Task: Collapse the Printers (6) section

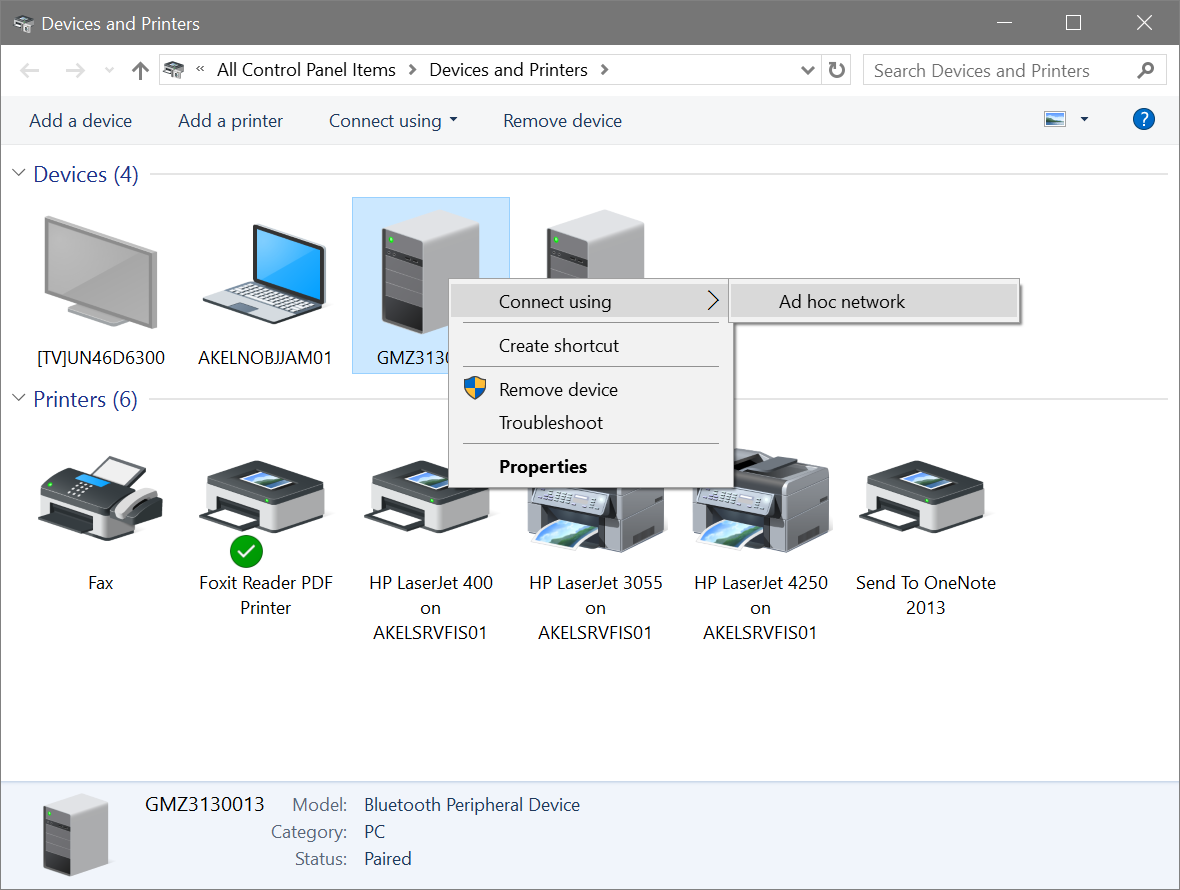Action: 18,398
